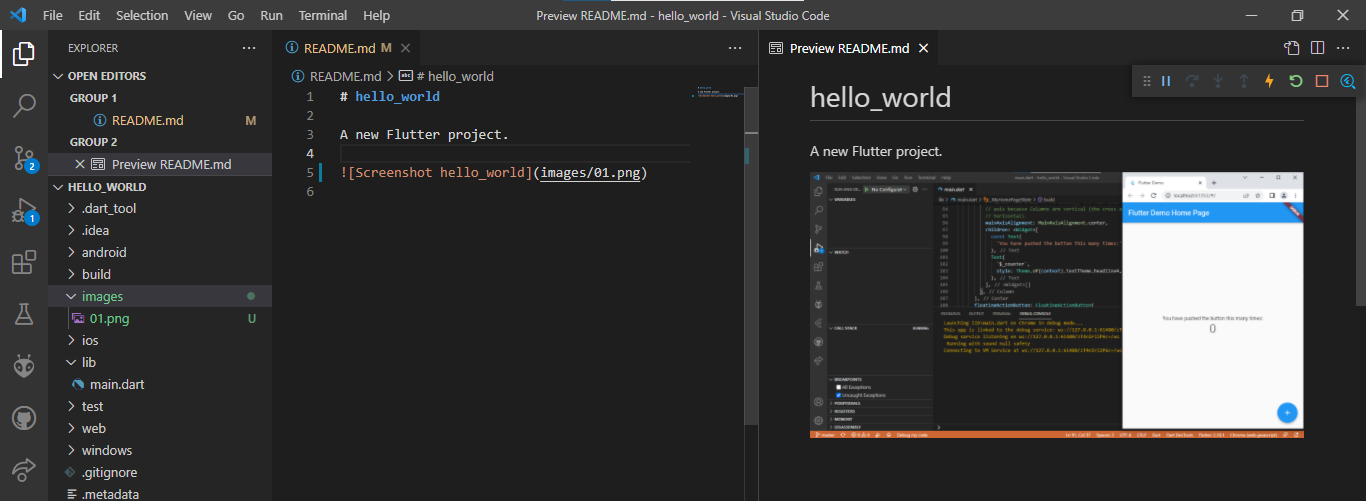Open the GitHub icon in activity bar
The image size is (1366, 501).
tap(24, 418)
